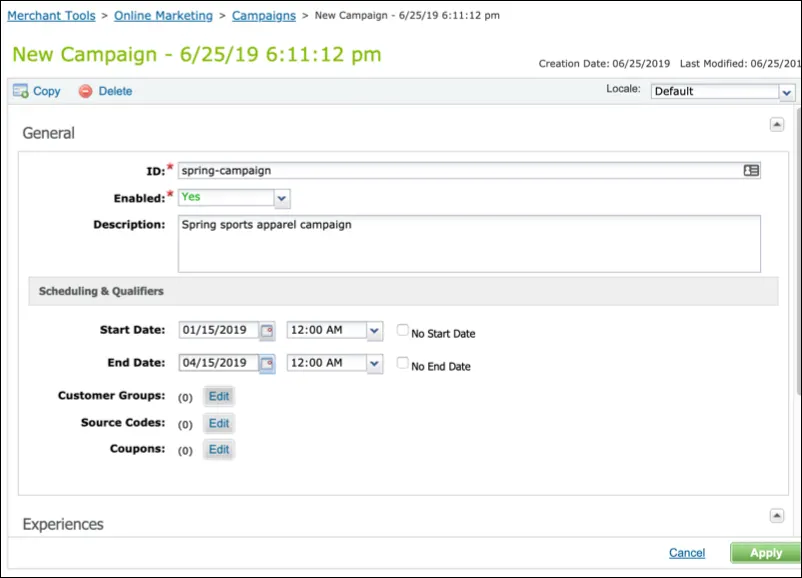Viewport: 802px width, 578px height.
Task: Go to Merchant Tools breadcrumb
Action: point(51,16)
